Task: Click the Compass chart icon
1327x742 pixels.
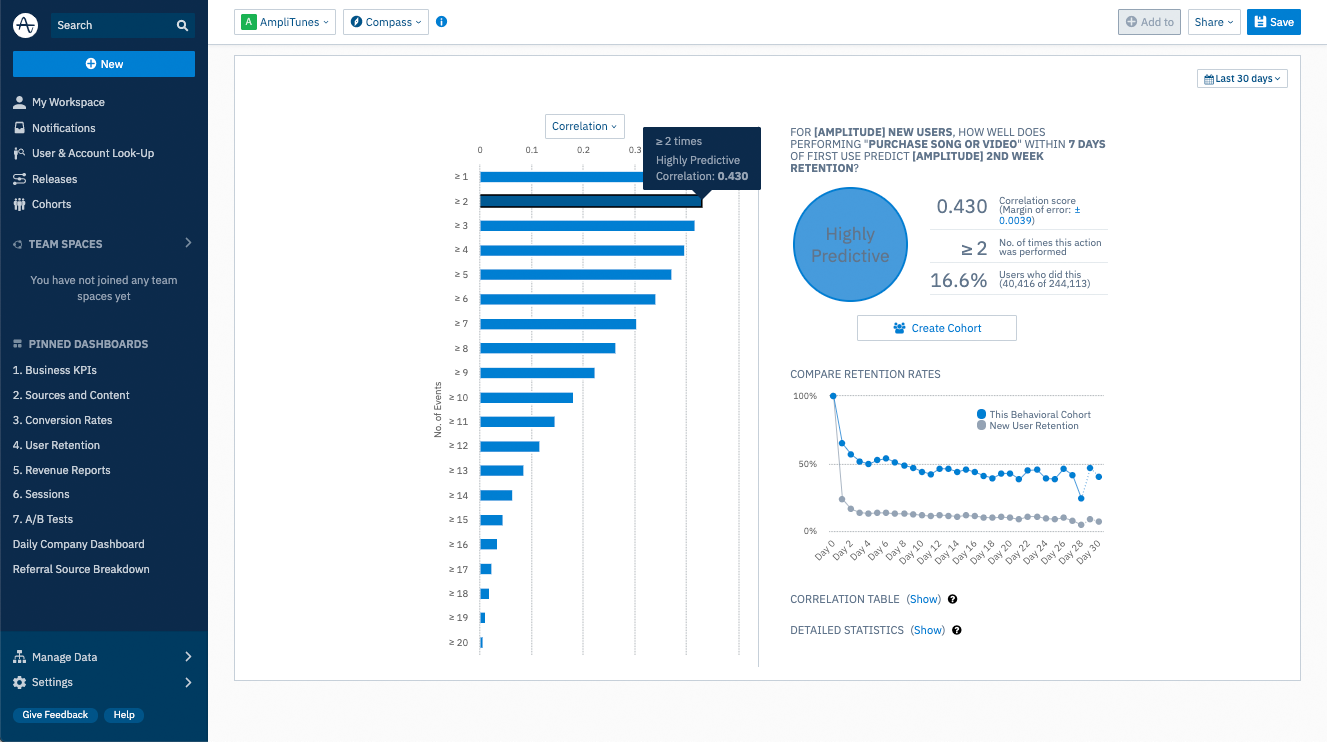Action: (x=356, y=22)
